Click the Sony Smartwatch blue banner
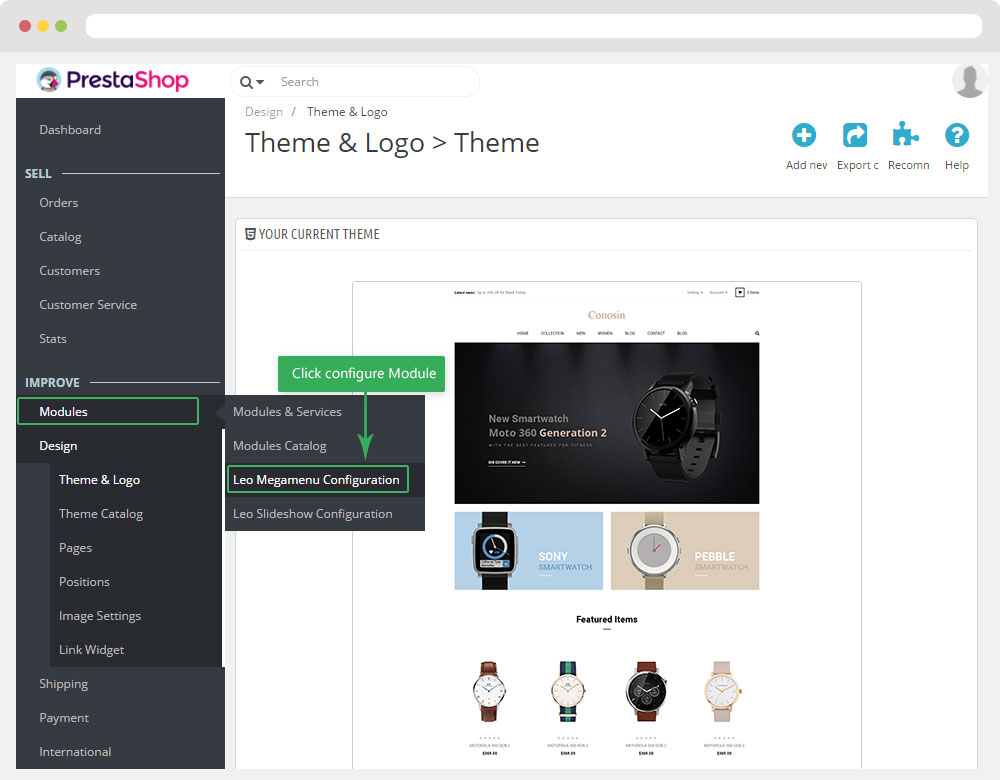The image size is (1000, 780). click(529, 550)
